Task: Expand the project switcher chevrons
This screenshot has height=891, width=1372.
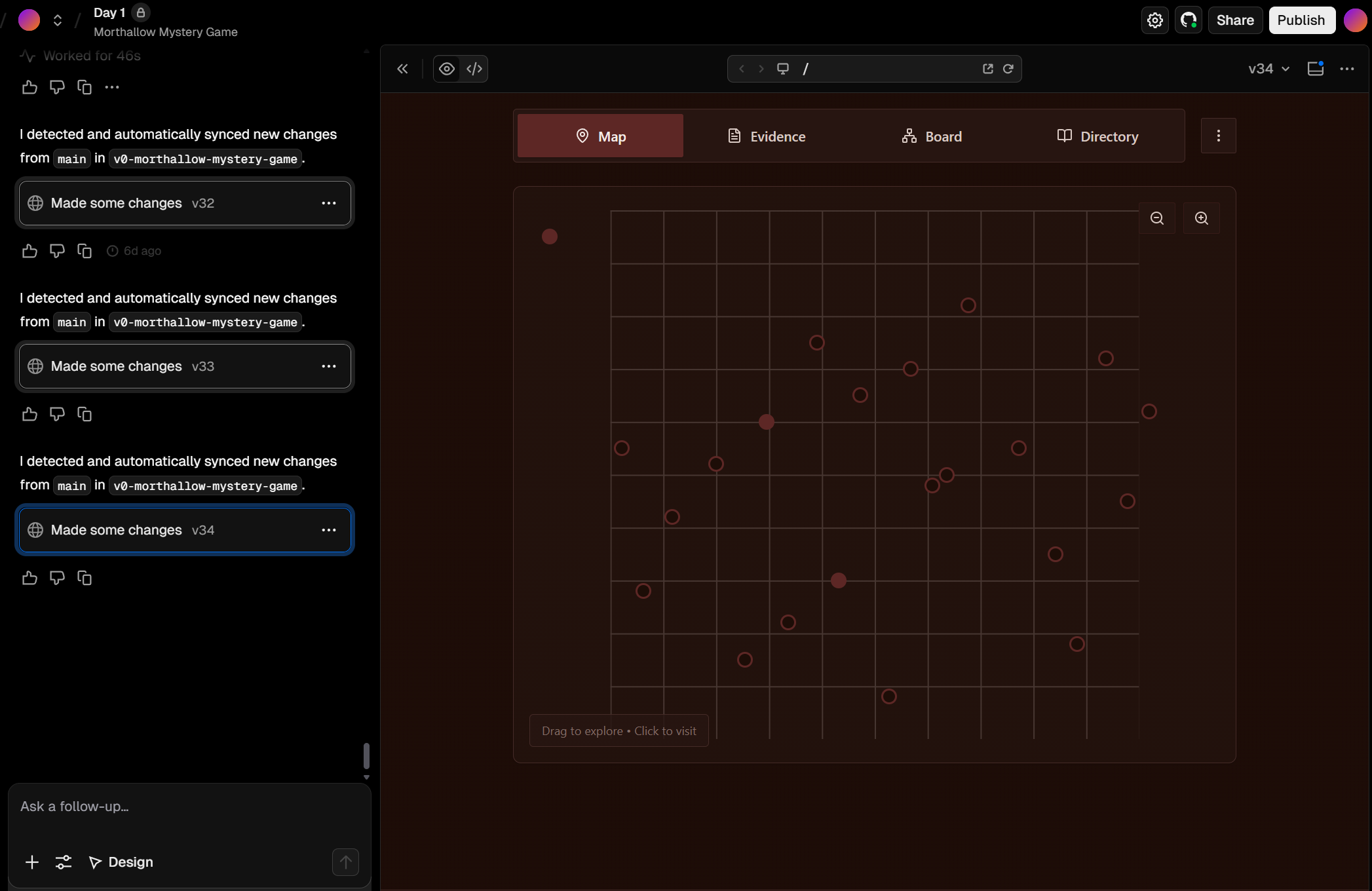Action: (x=58, y=20)
